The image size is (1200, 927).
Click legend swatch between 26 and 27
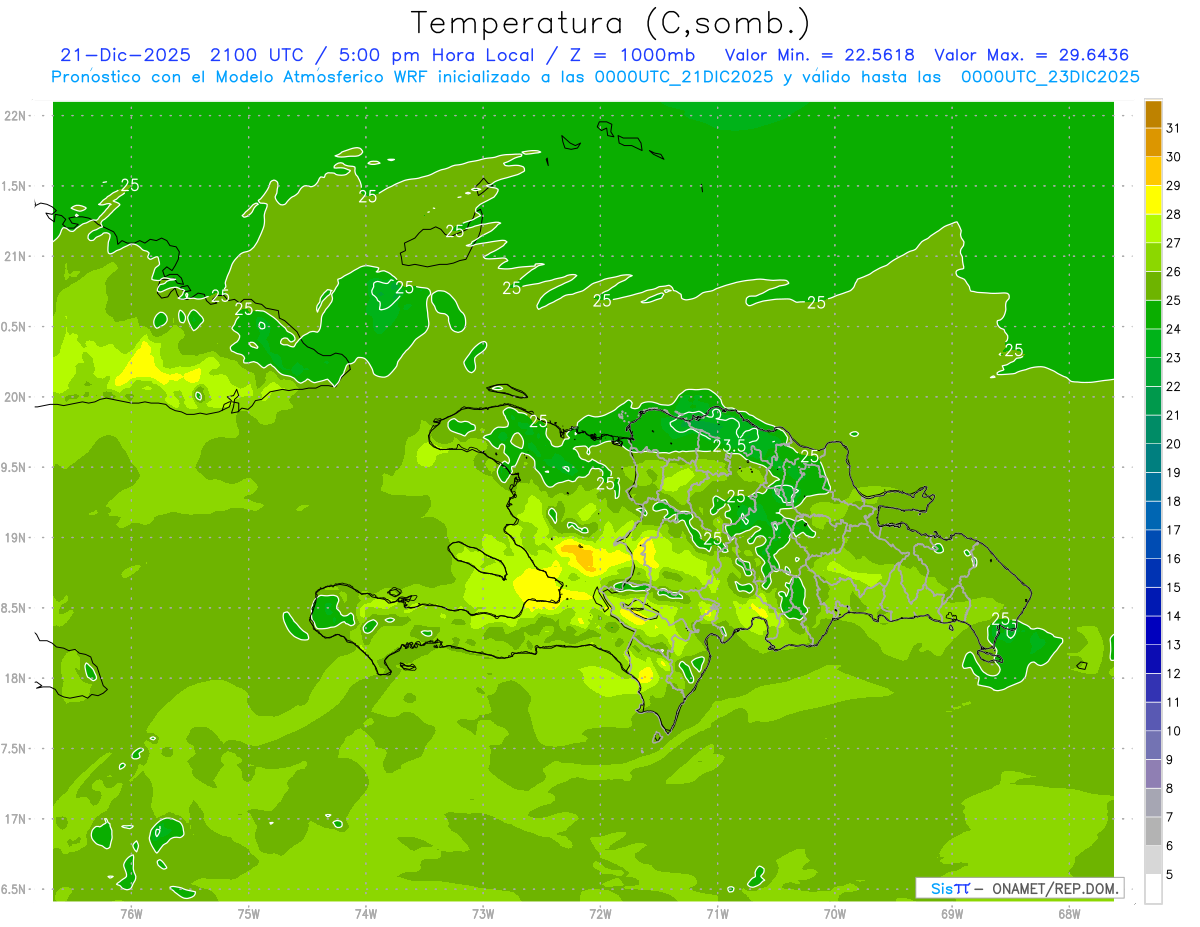1153,257
